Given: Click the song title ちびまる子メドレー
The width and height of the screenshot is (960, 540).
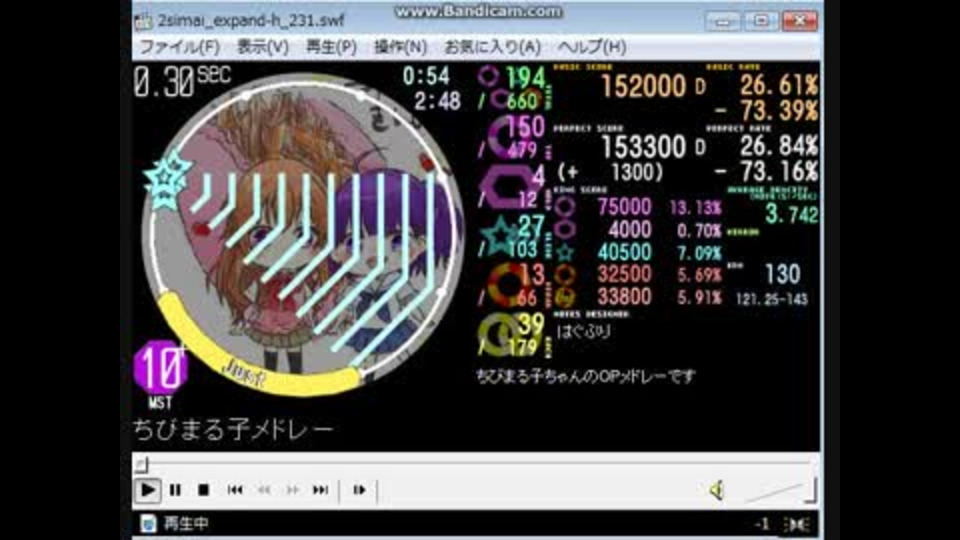Looking at the screenshot, I should pos(233,430).
